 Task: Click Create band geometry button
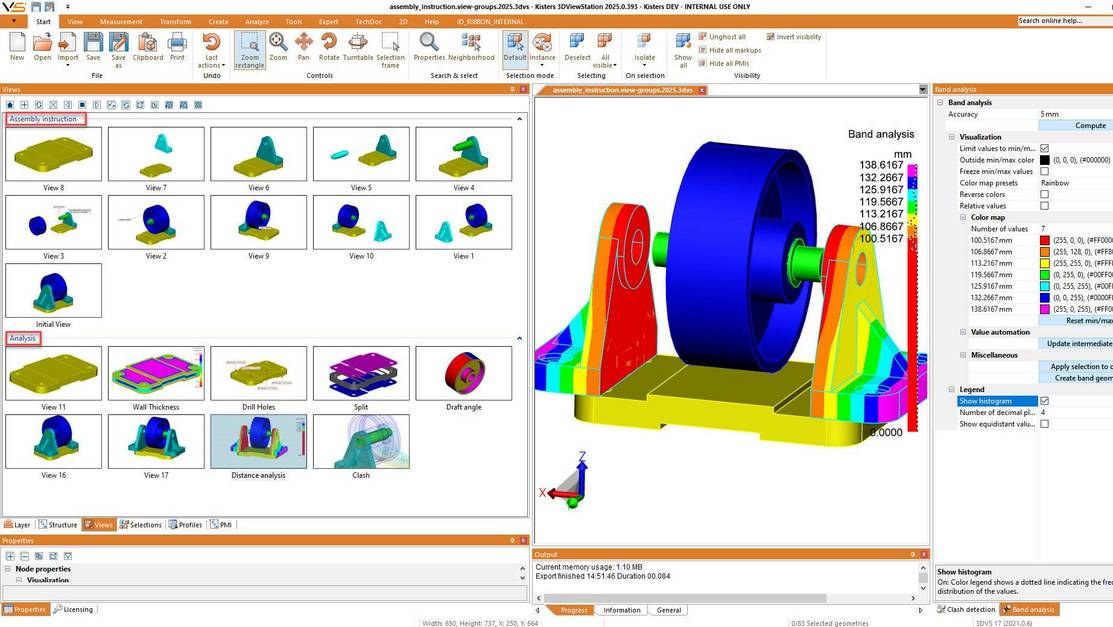(1076, 378)
